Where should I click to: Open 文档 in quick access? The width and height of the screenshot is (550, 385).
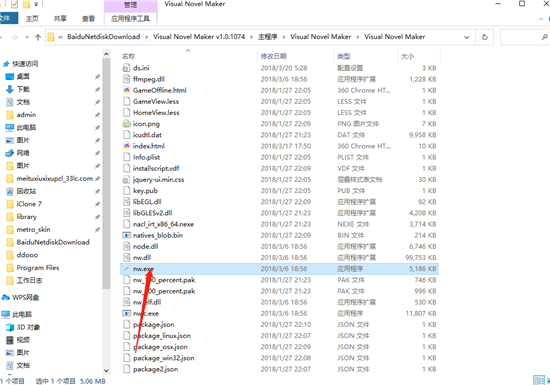click(23, 102)
